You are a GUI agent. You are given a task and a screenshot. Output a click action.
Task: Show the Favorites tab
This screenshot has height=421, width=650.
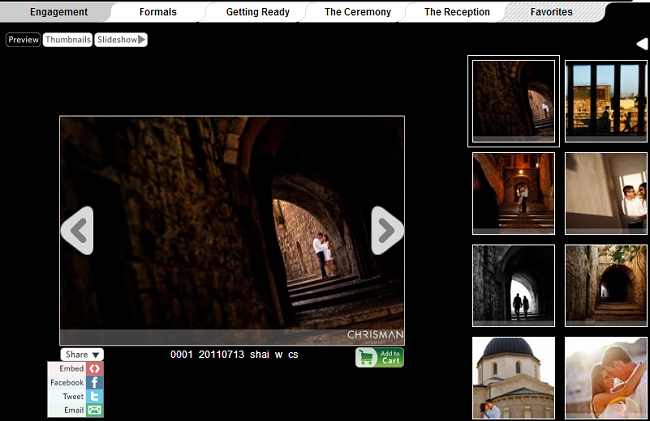click(x=551, y=12)
